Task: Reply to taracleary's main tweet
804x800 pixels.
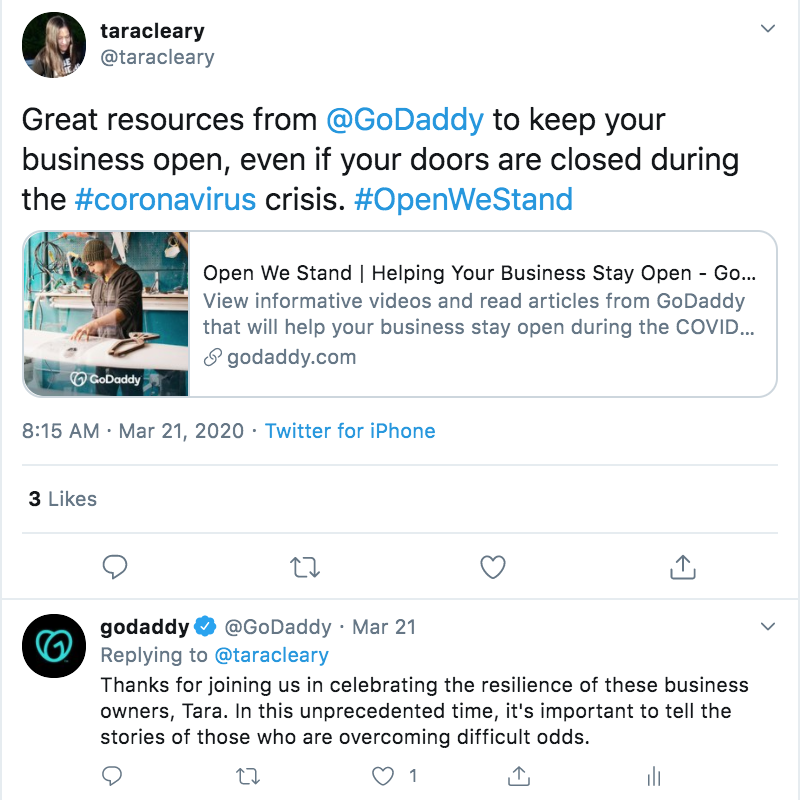Action: click(116, 567)
